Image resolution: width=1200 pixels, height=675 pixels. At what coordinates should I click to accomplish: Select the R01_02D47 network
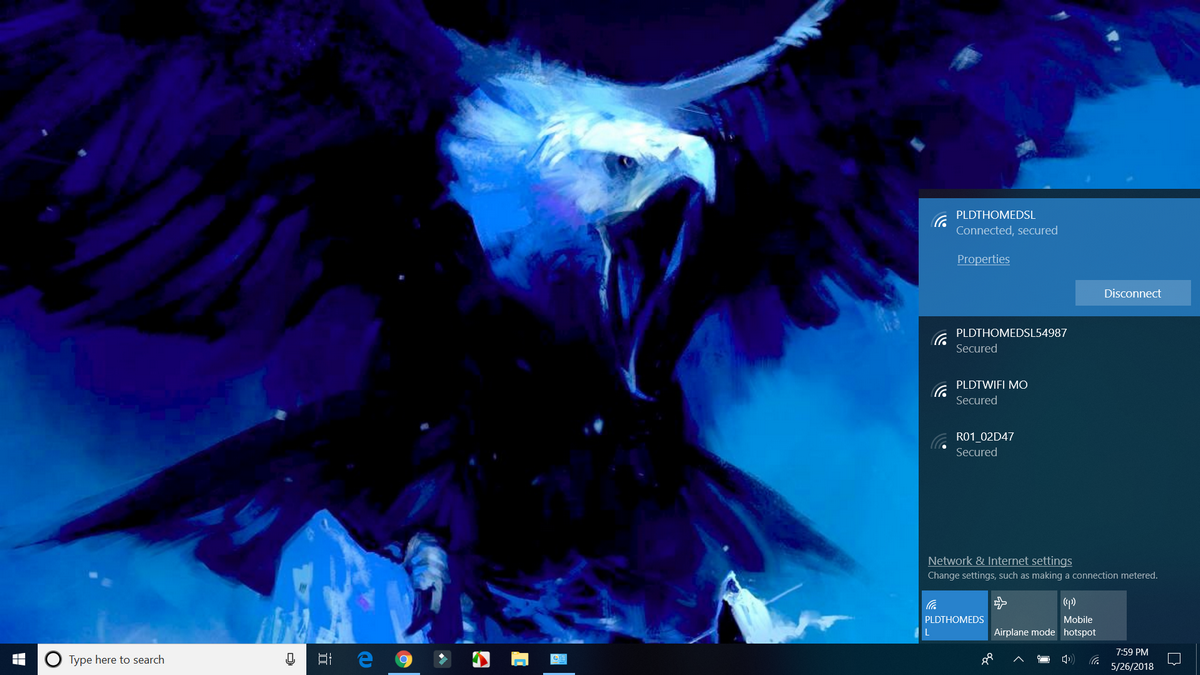[1059, 444]
